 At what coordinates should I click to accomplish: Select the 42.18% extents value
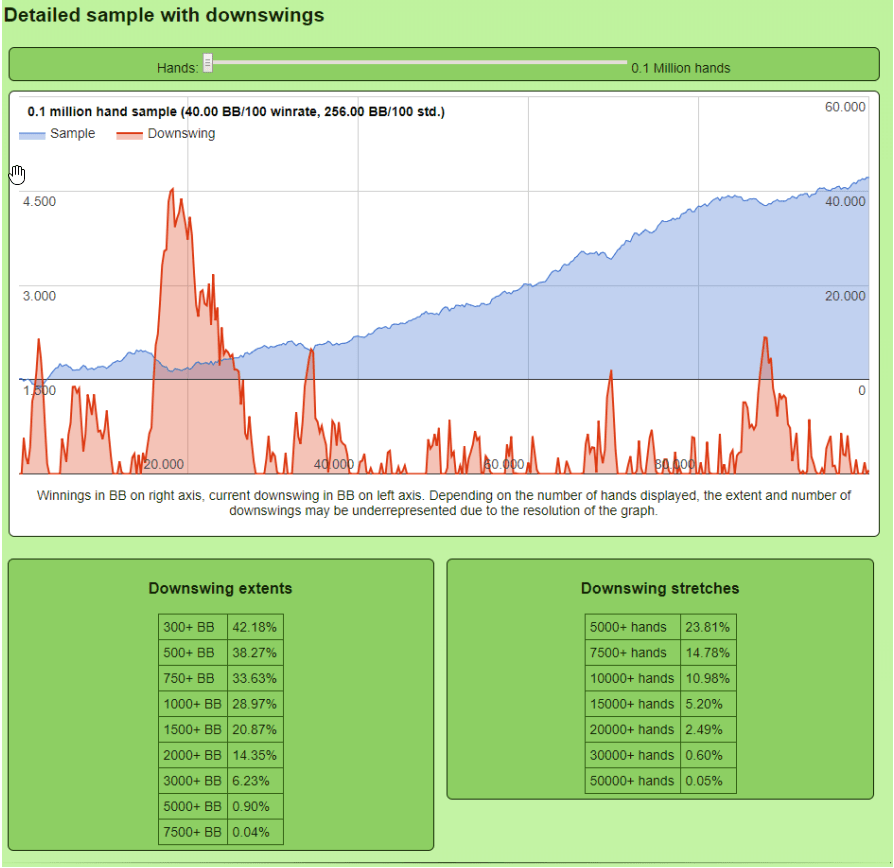tap(255, 627)
